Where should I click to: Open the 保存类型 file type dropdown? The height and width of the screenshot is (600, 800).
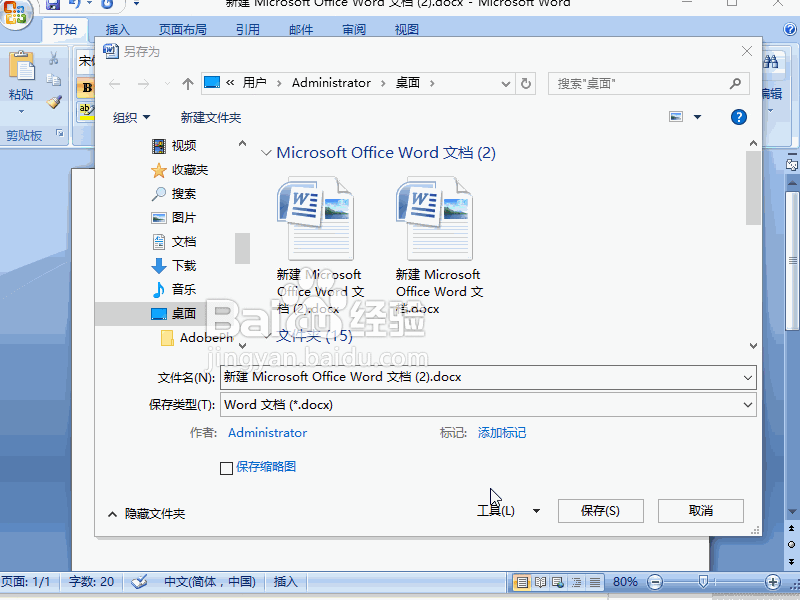747,405
